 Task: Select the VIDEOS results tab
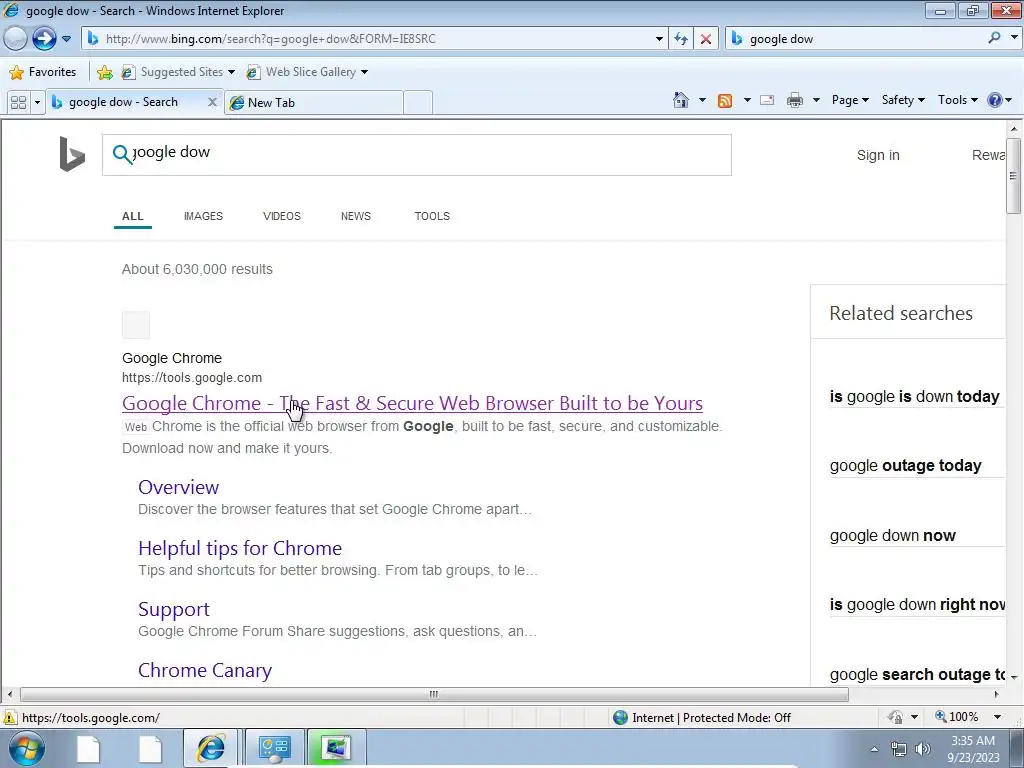(x=281, y=216)
